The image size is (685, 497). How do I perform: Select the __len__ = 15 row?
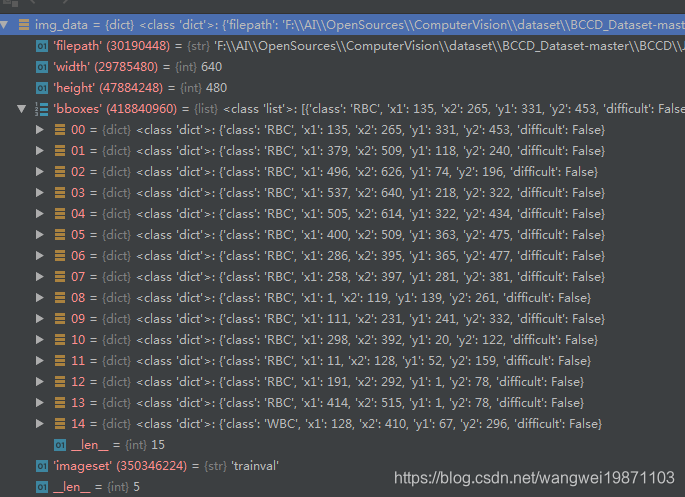pos(342,445)
